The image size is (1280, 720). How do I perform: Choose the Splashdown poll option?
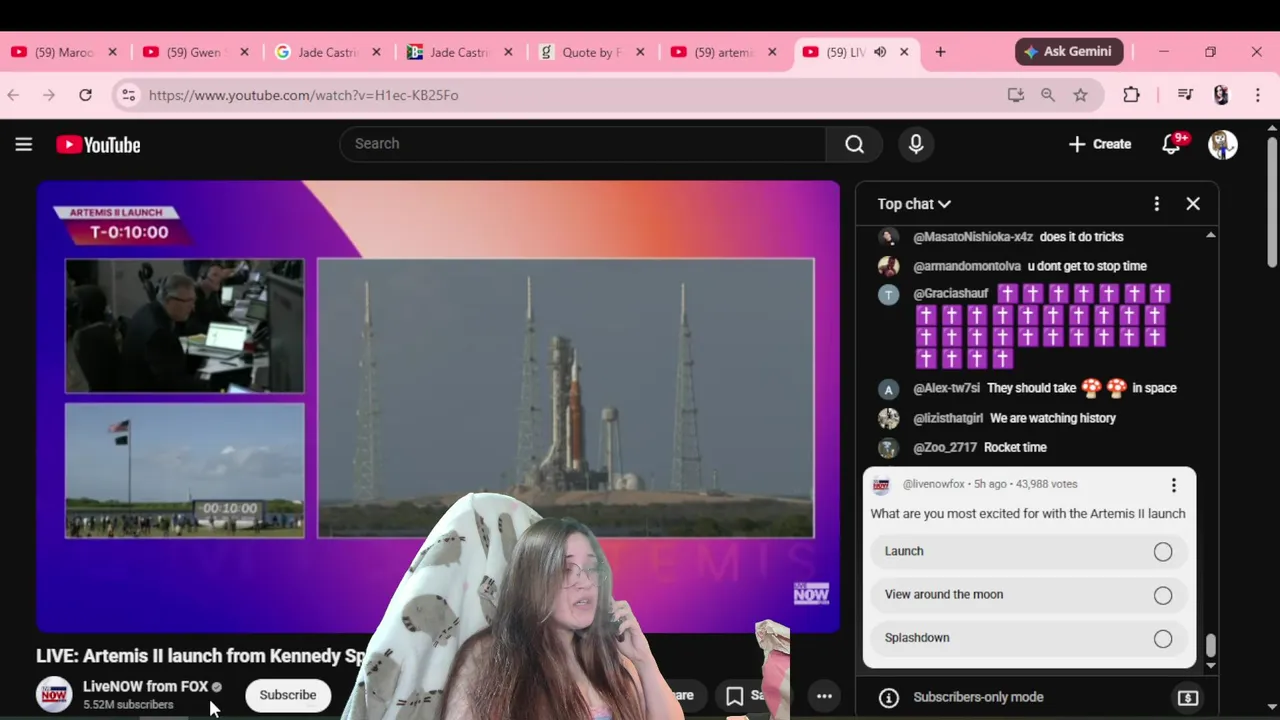tap(1030, 638)
